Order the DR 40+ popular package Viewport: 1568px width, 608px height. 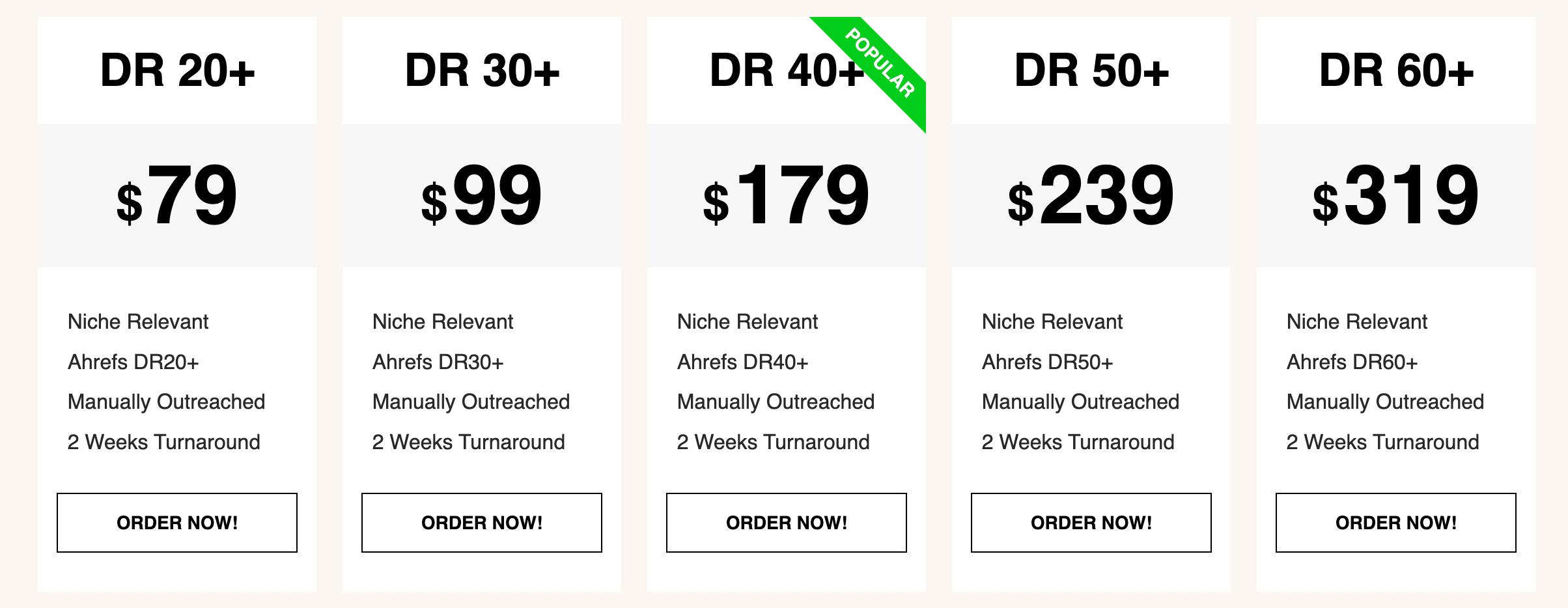click(x=787, y=523)
